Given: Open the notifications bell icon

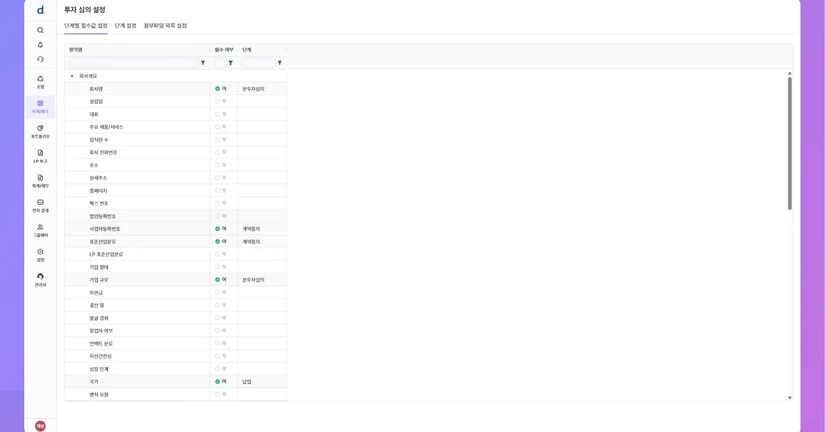Looking at the screenshot, I should (40, 45).
